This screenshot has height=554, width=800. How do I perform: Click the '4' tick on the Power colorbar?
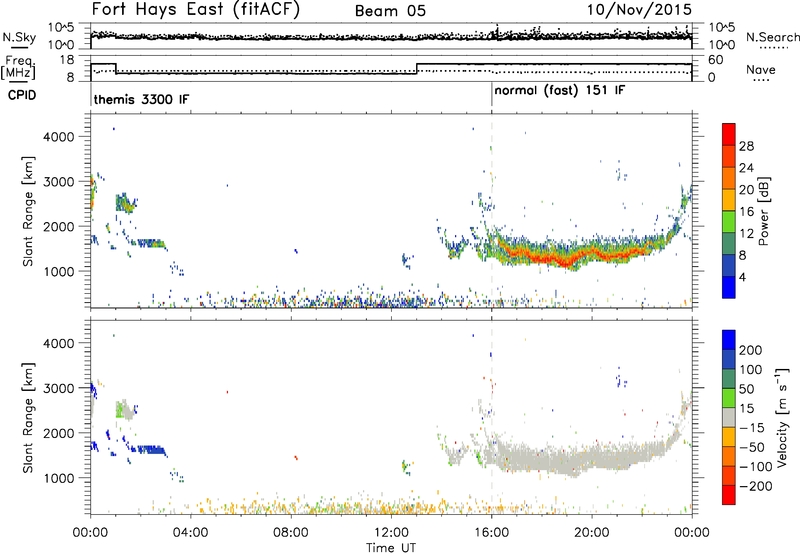point(743,277)
